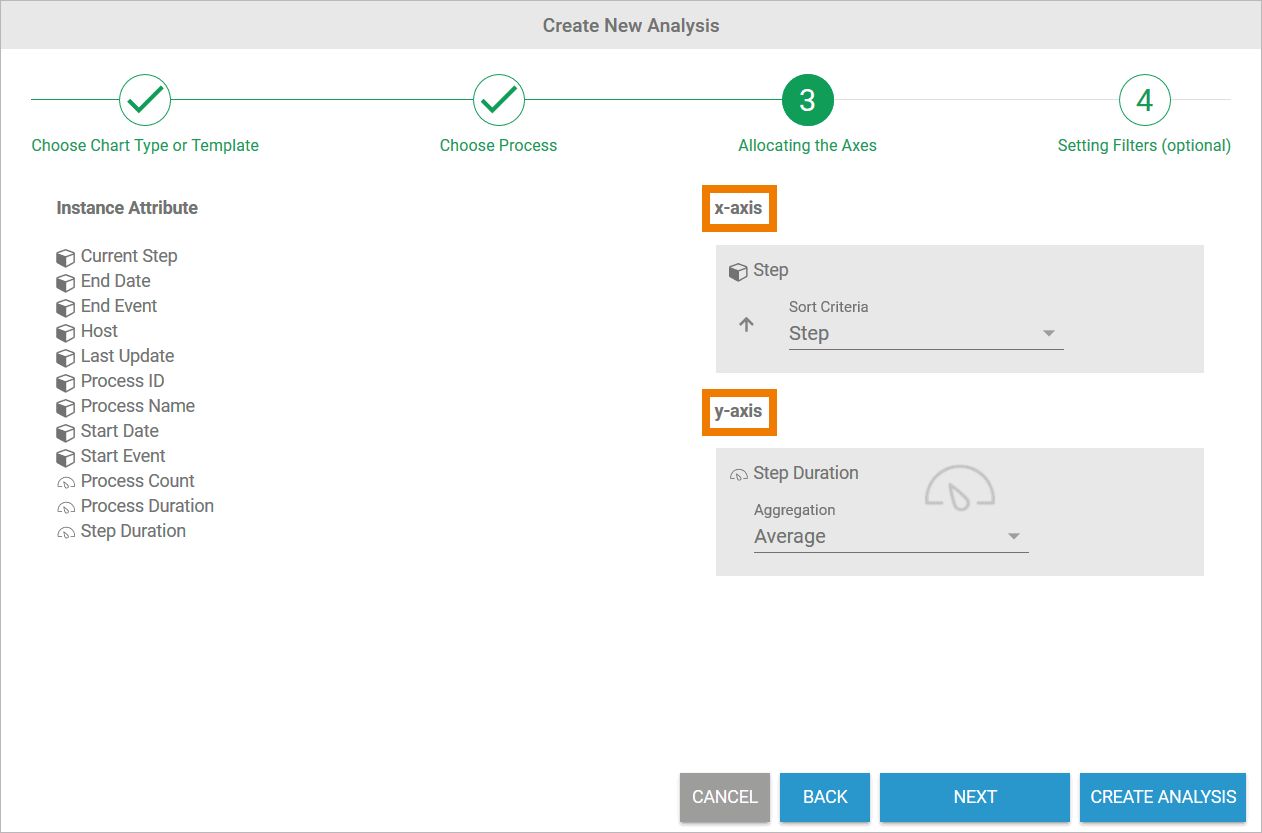Click the gauge icon next to Step Duration attribute
Screen dimensions: 1262x833
click(66, 532)
